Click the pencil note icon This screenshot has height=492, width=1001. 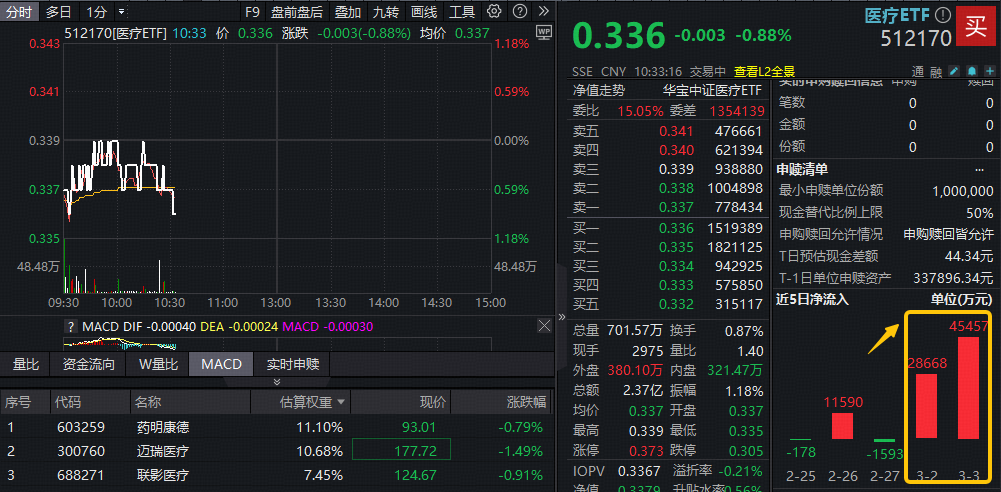tap(954, 72)
